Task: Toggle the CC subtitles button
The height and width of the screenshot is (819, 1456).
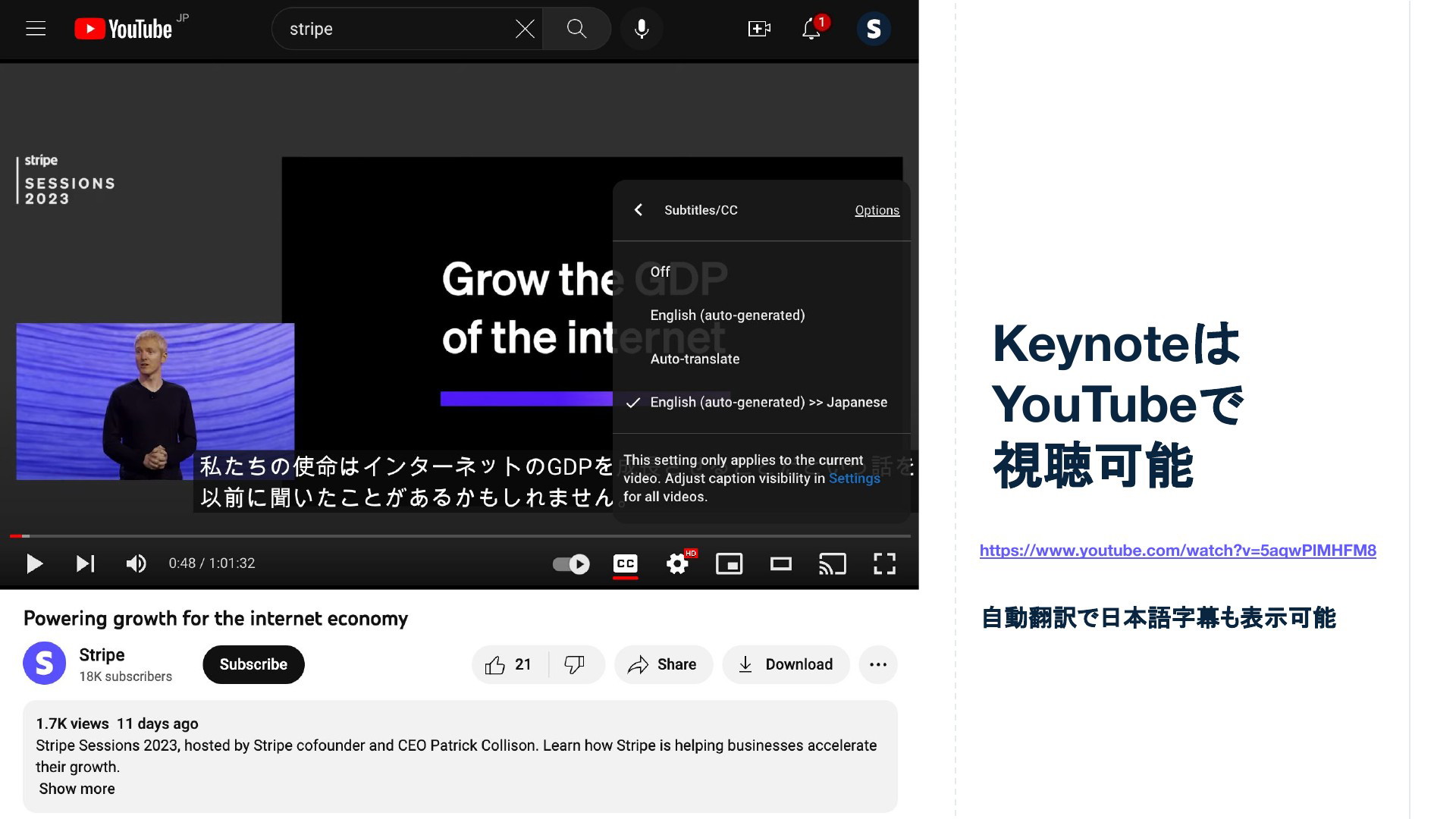Action: click(x=626, y=563)
